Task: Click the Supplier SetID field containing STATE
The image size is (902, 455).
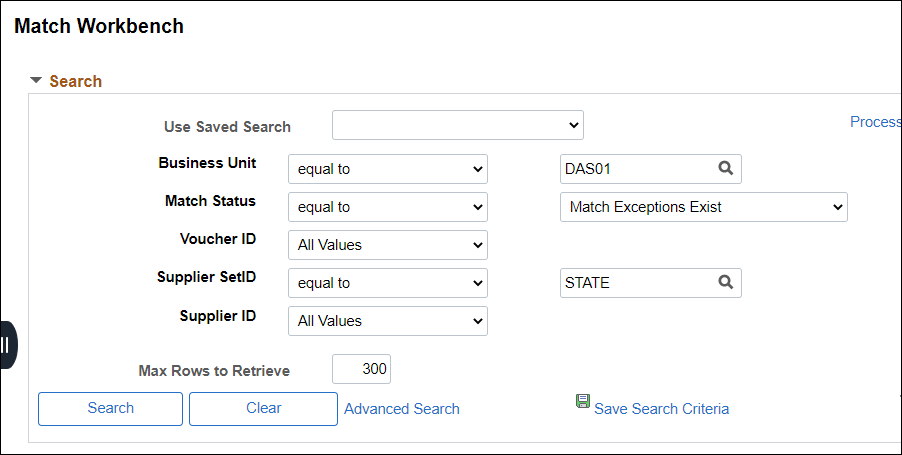Action: (x=651, y=283)
